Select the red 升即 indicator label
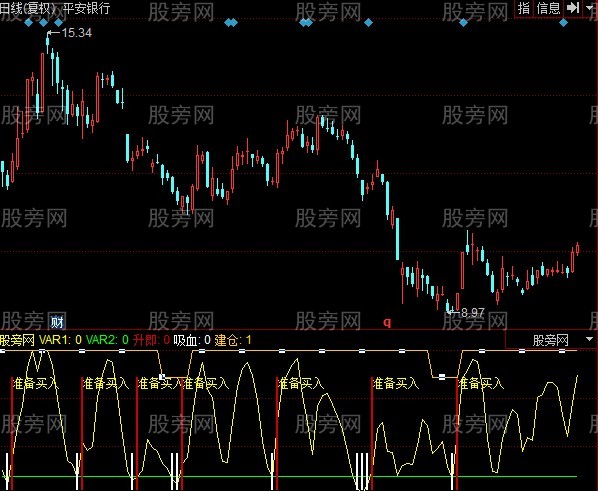The image size is (598, 491). [151, 340]
